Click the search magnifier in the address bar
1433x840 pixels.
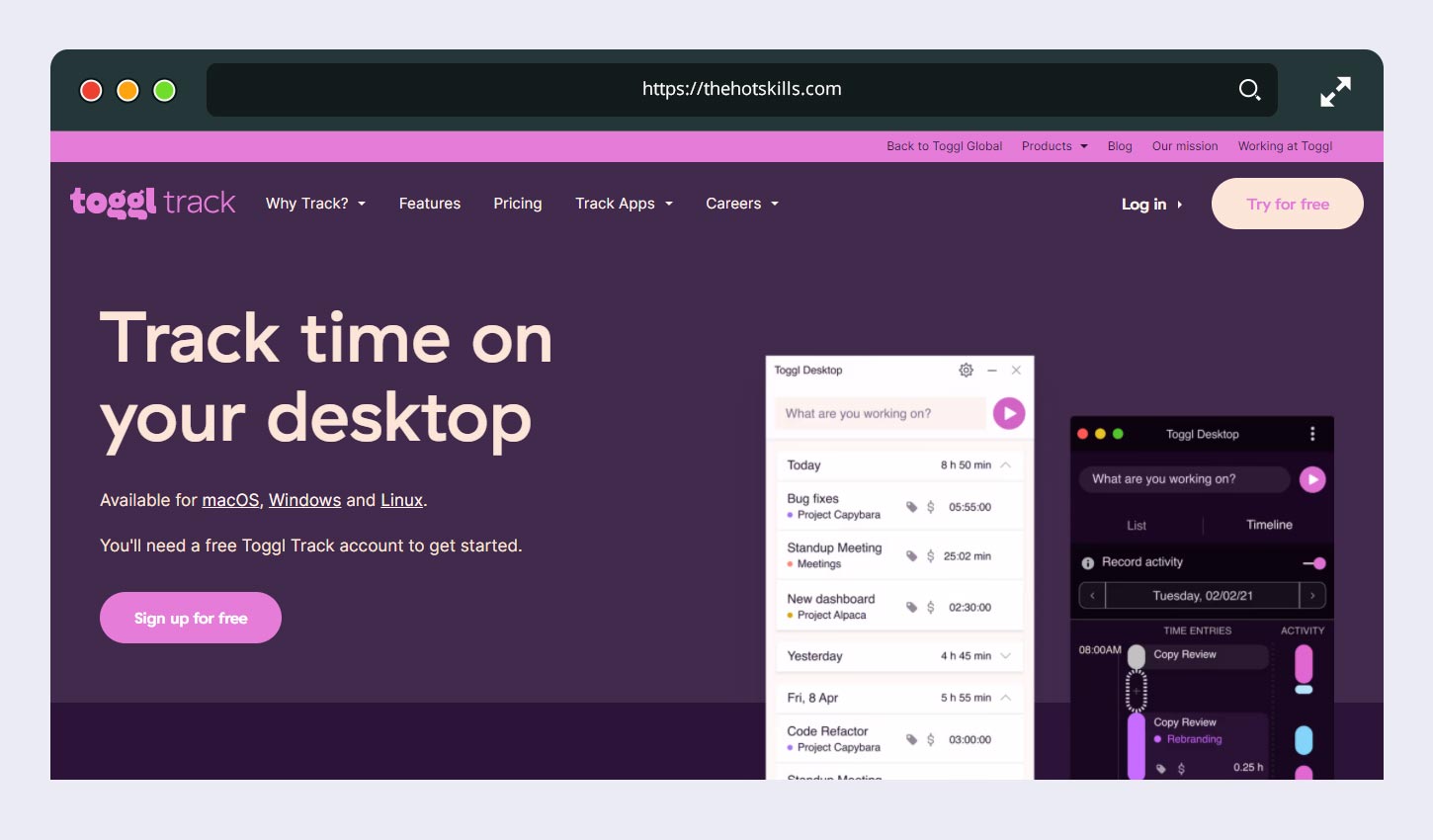1249,90
